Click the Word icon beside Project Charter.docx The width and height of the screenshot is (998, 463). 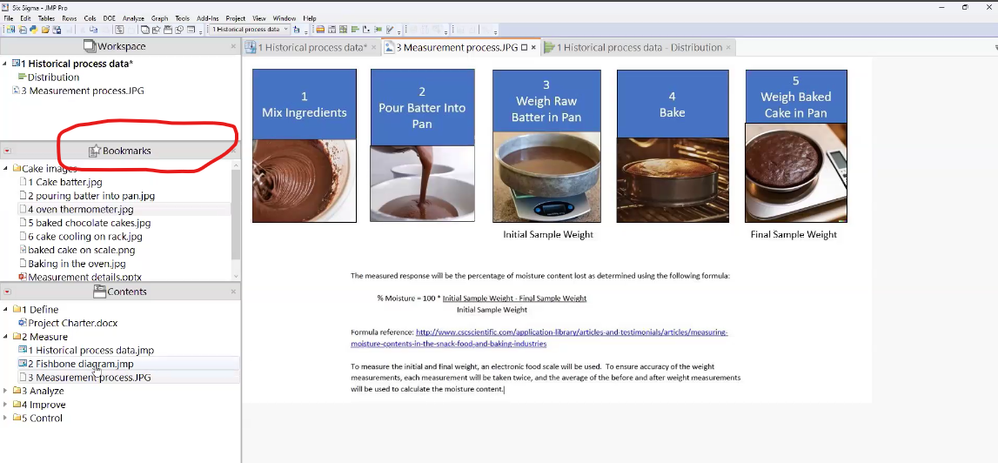(x=23, y=323)
